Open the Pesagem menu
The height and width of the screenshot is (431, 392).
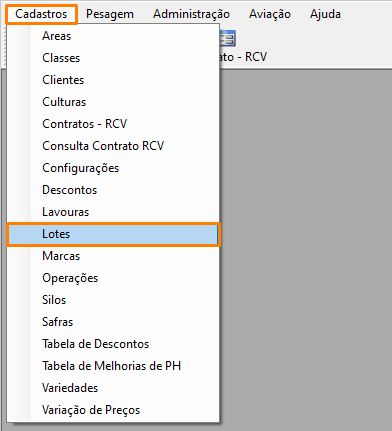[x=110, y=14]
